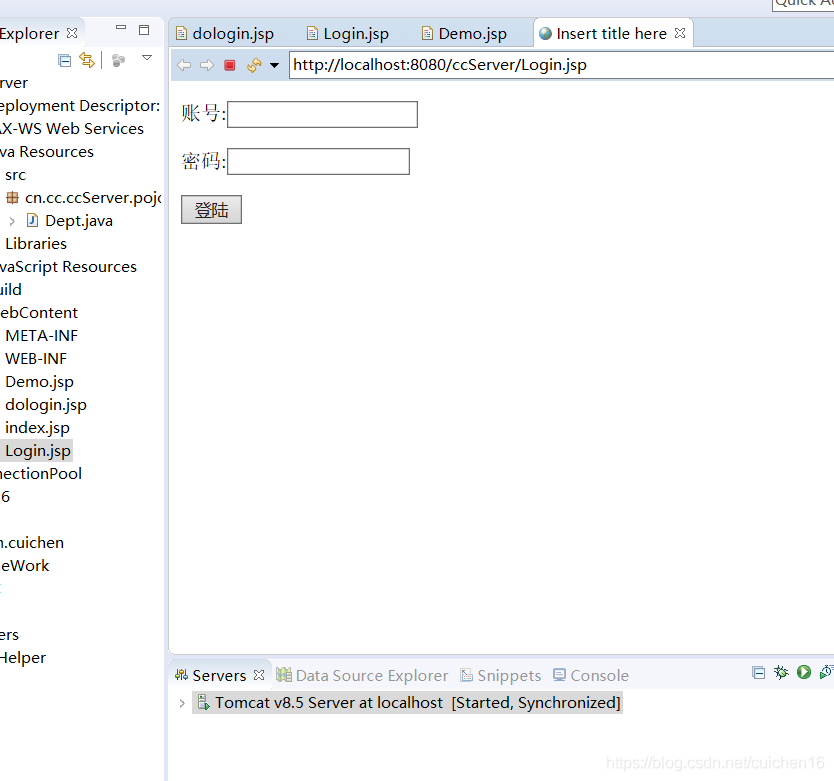Click the package icon of cn.cc.ccServer.pojo

click(12, 198)
